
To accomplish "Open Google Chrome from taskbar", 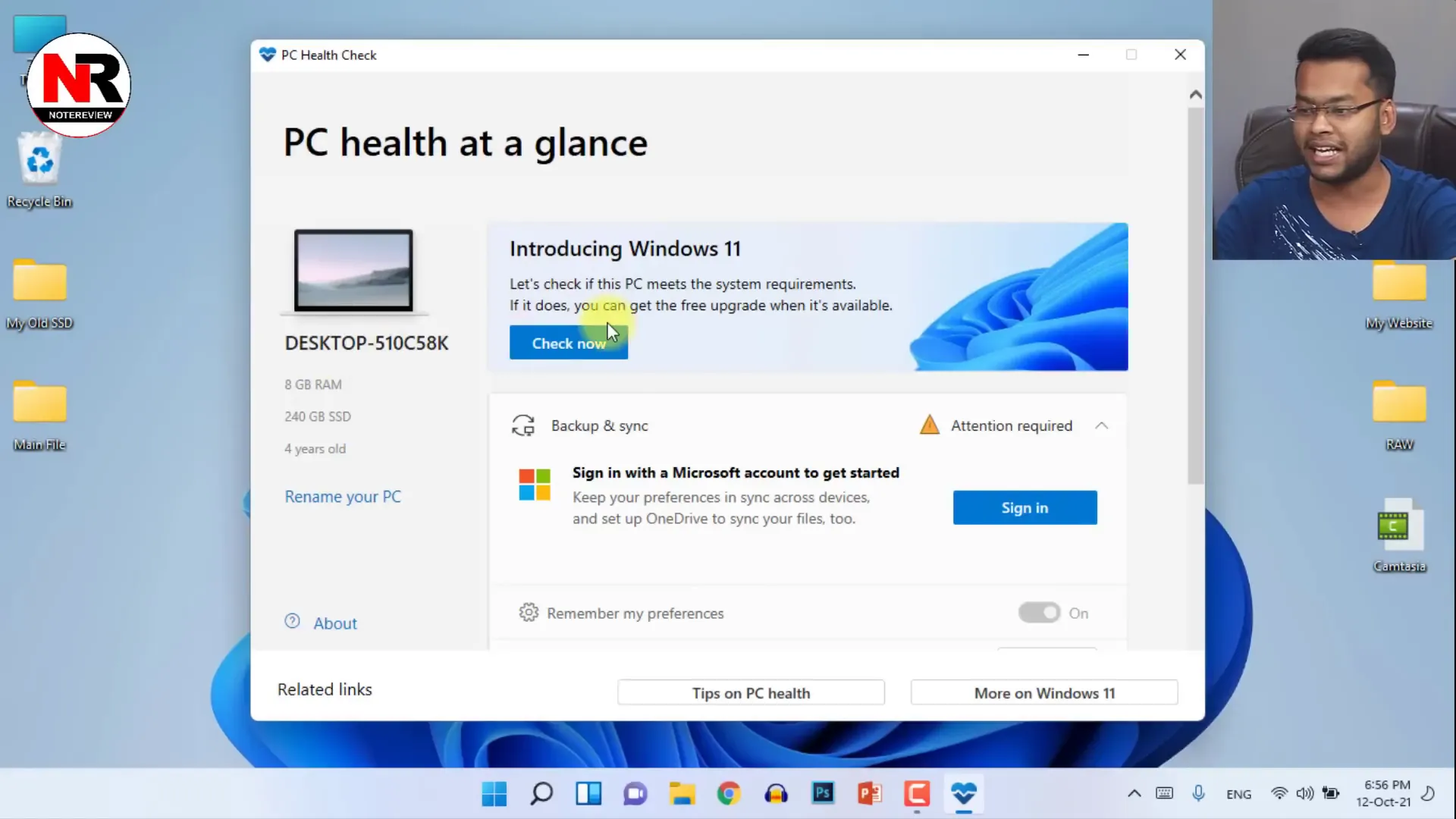I will 729,794.
